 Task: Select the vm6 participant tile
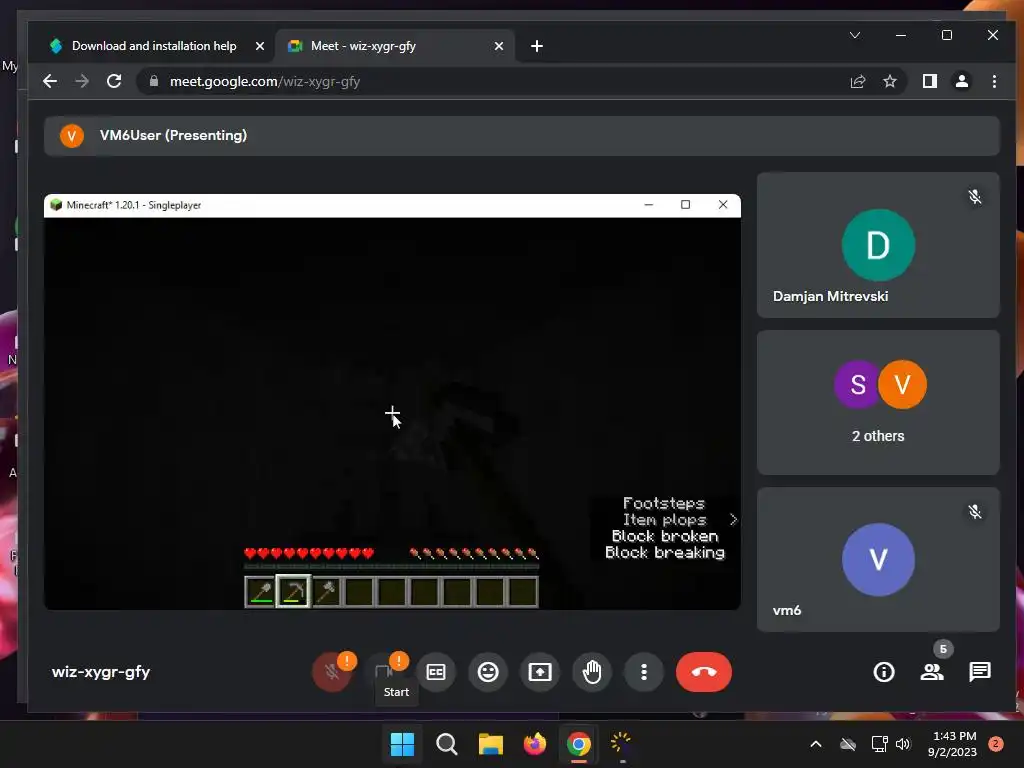pos(878,560)
